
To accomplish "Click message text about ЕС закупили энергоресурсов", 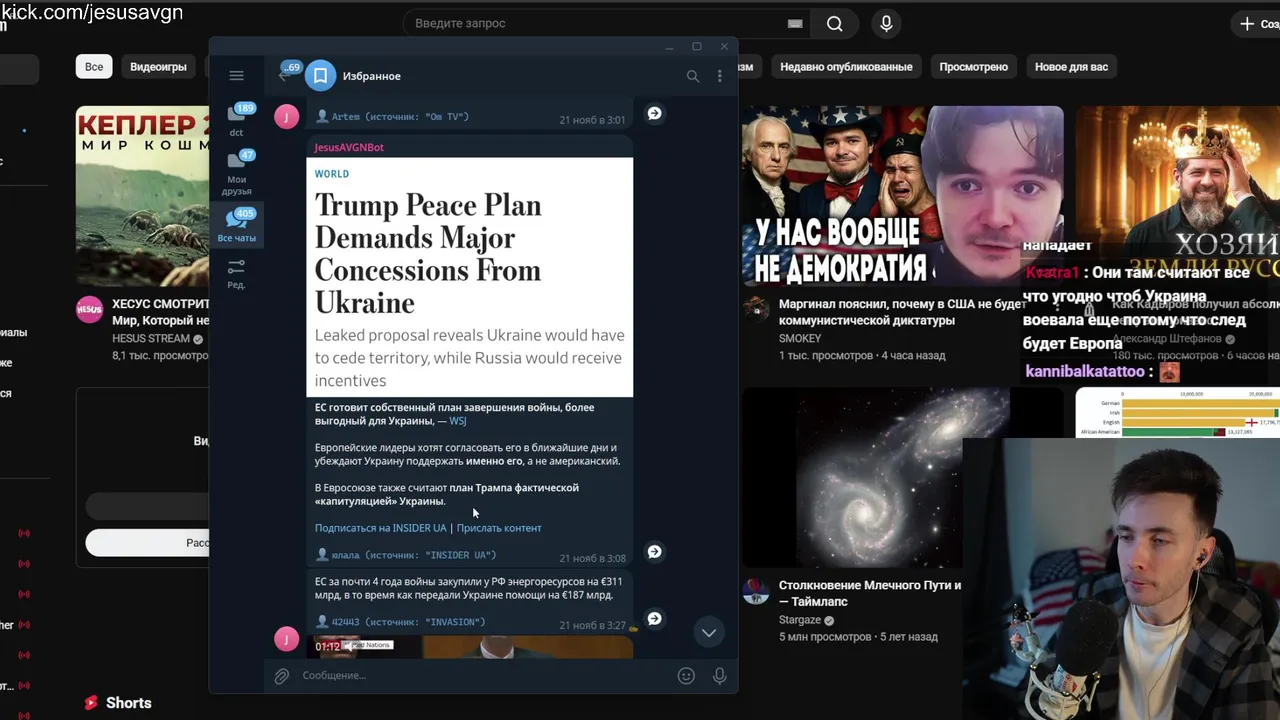I will tap(468, 588).
